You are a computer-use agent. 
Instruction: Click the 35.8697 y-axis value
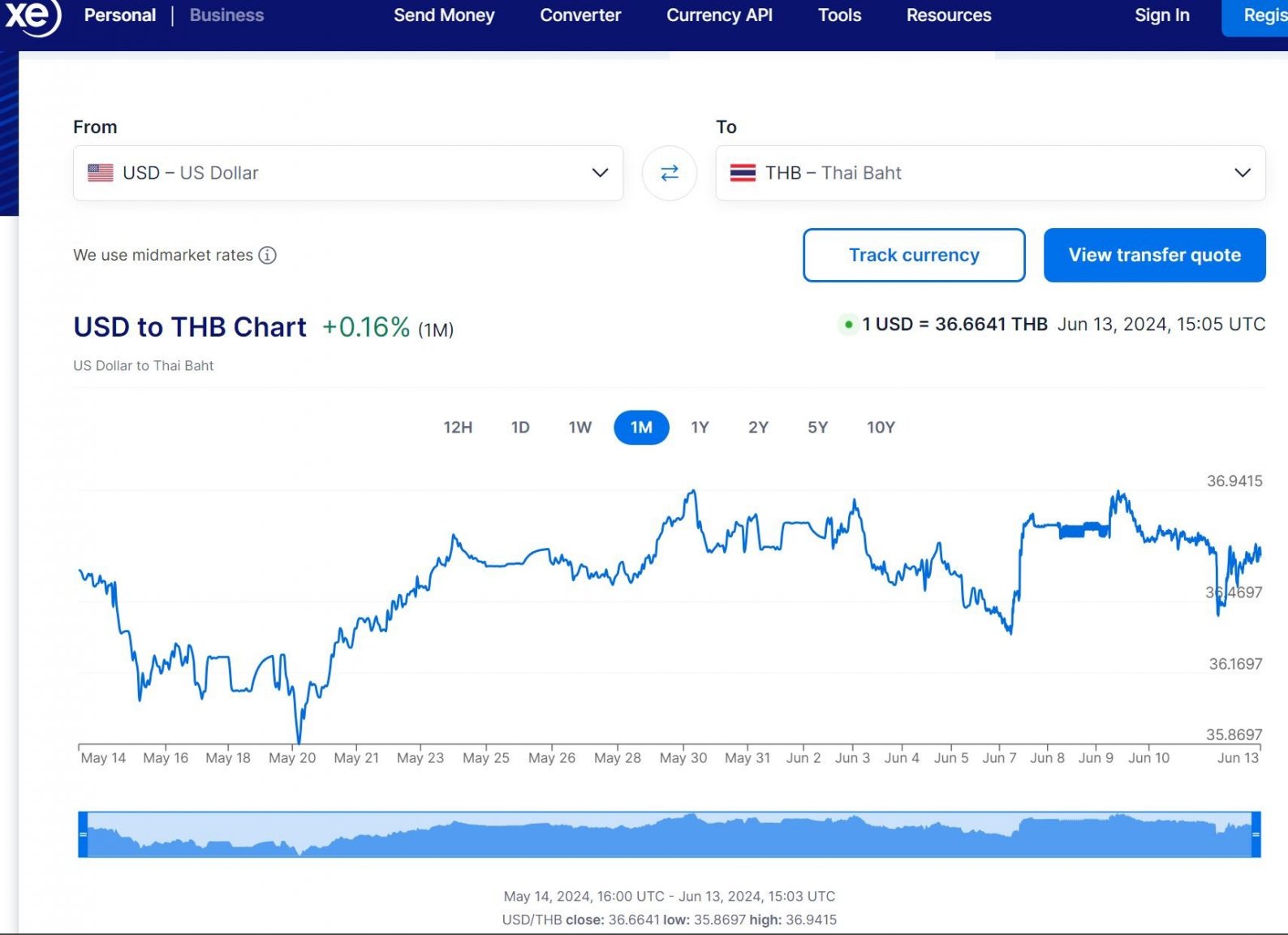pos(1234,735)
